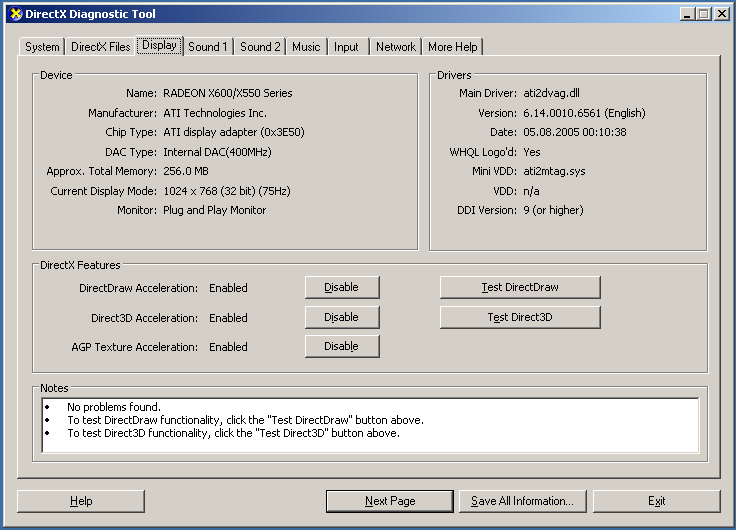736x530 pixels.
Task: Click Save All Information button
Action: click(x=522, y=501)
